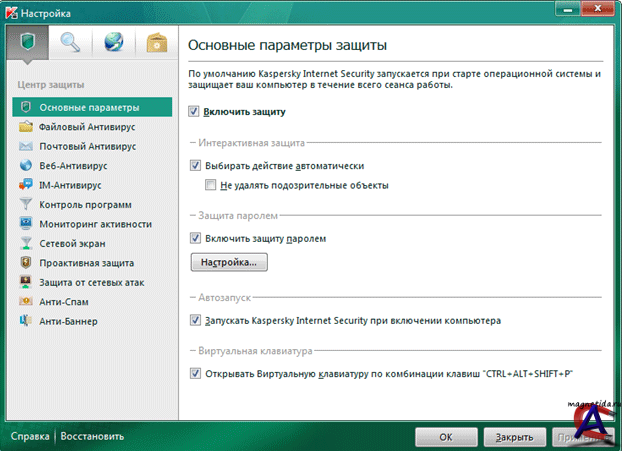Screen dimensions: 622x451
Task: Enable Не удалять подозрительные объекты
Action: 211,185
